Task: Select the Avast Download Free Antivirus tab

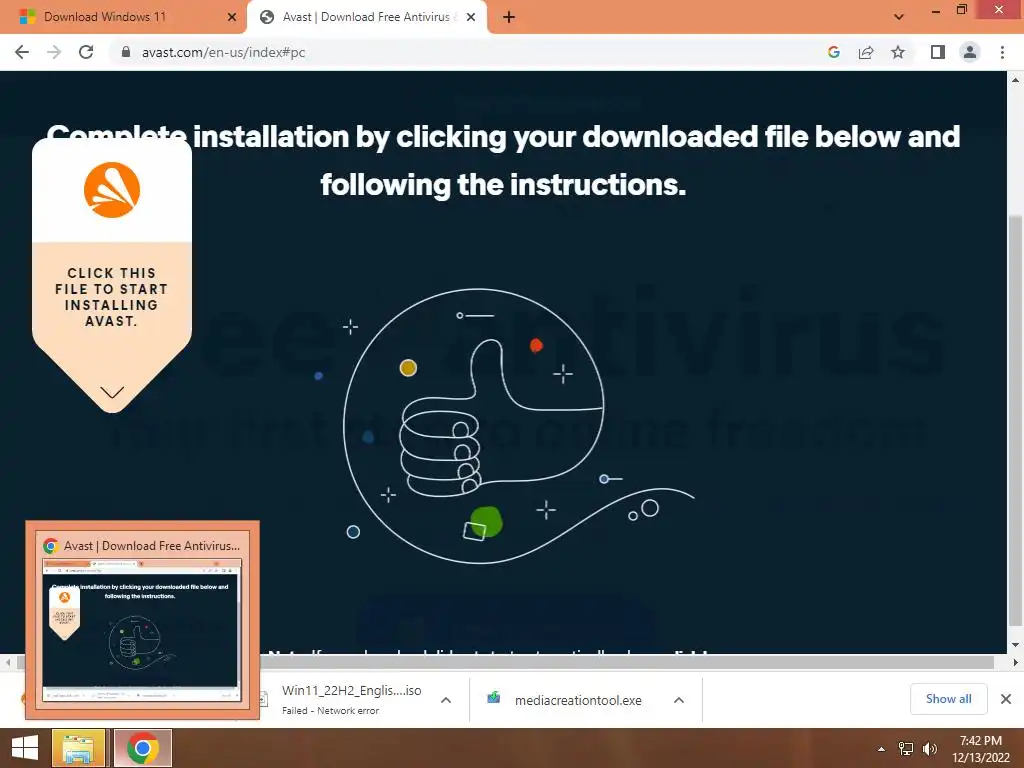Action: [x=366, y=17]
